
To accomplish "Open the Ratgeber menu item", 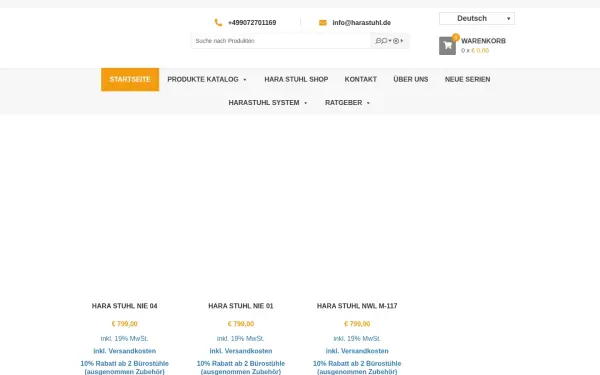I will 343,103.
